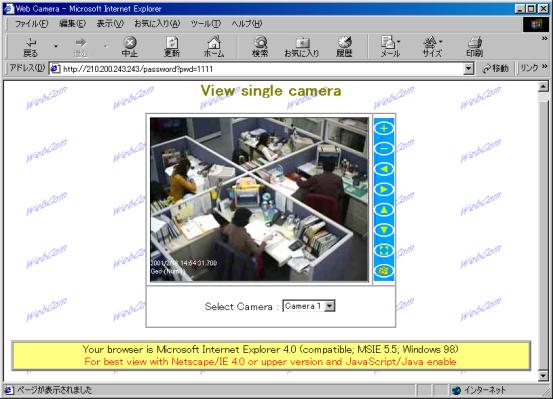
Task: Click the address URL text field
Action: [261, 68]
